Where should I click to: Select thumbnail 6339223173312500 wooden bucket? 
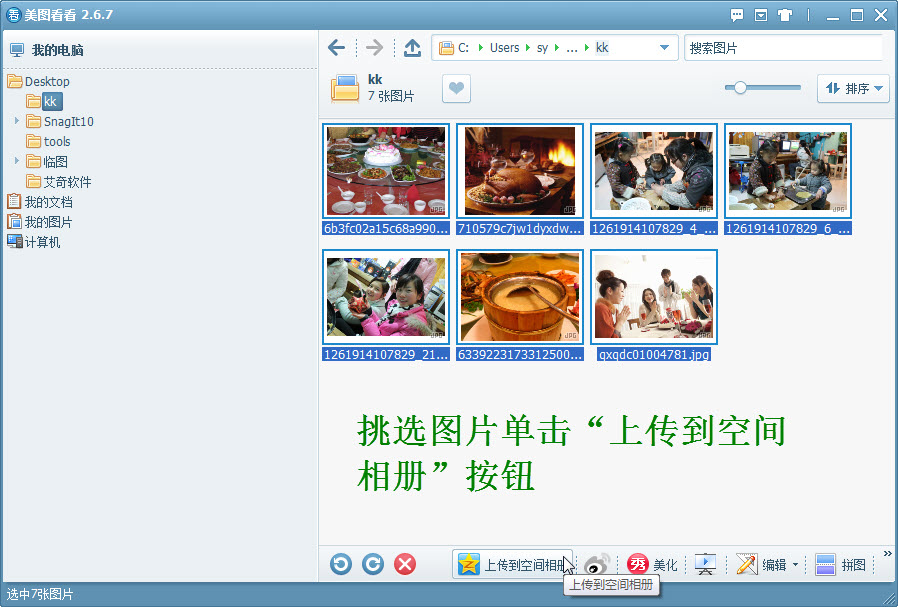click(x=520, y=297)
